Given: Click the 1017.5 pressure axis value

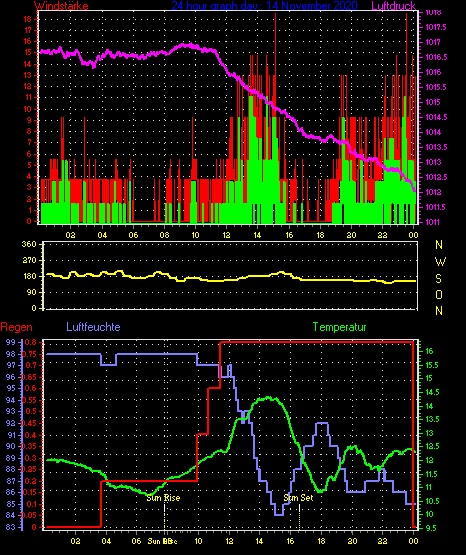Looking at the screenshot, I should tap(436, 27).
